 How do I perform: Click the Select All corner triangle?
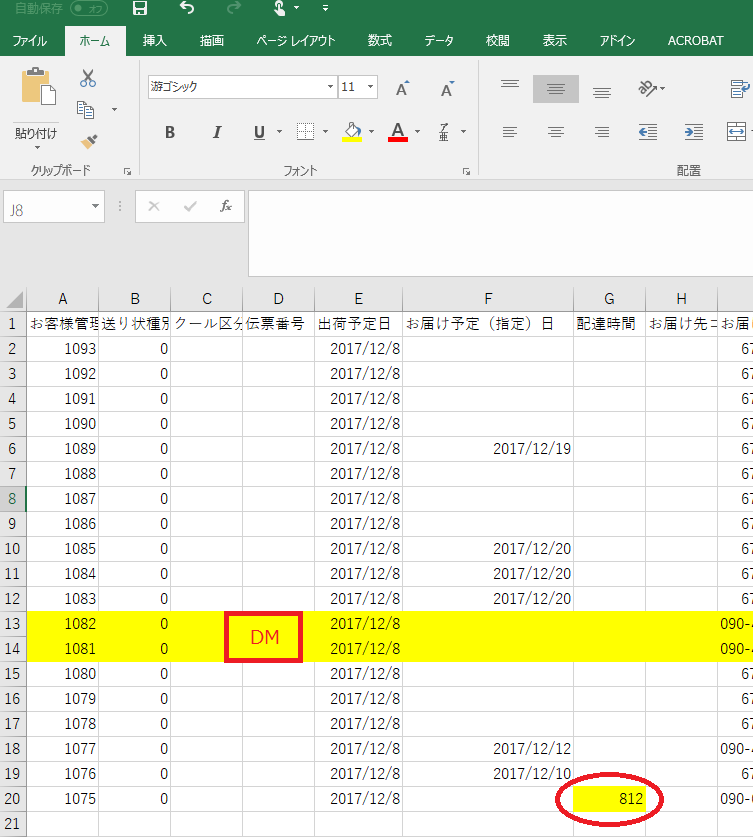pos(14,299)
